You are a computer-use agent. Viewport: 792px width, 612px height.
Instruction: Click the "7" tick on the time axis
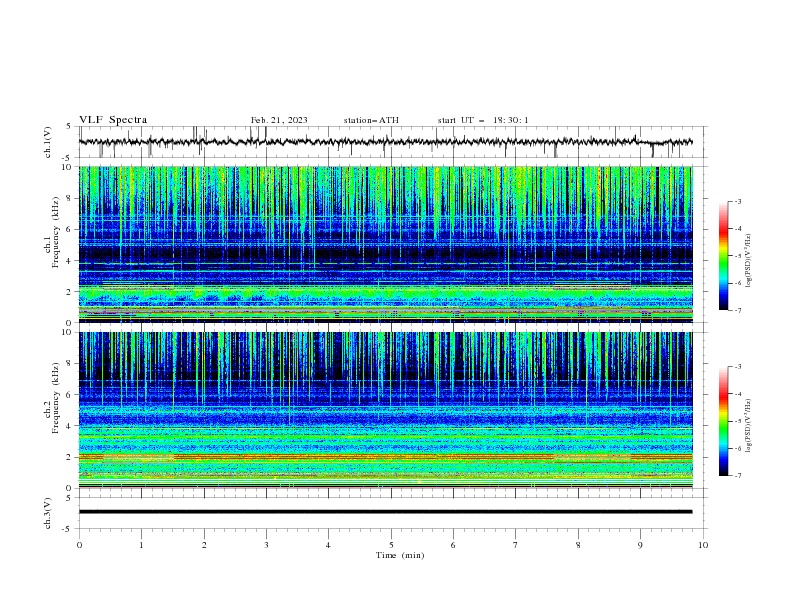516,545
